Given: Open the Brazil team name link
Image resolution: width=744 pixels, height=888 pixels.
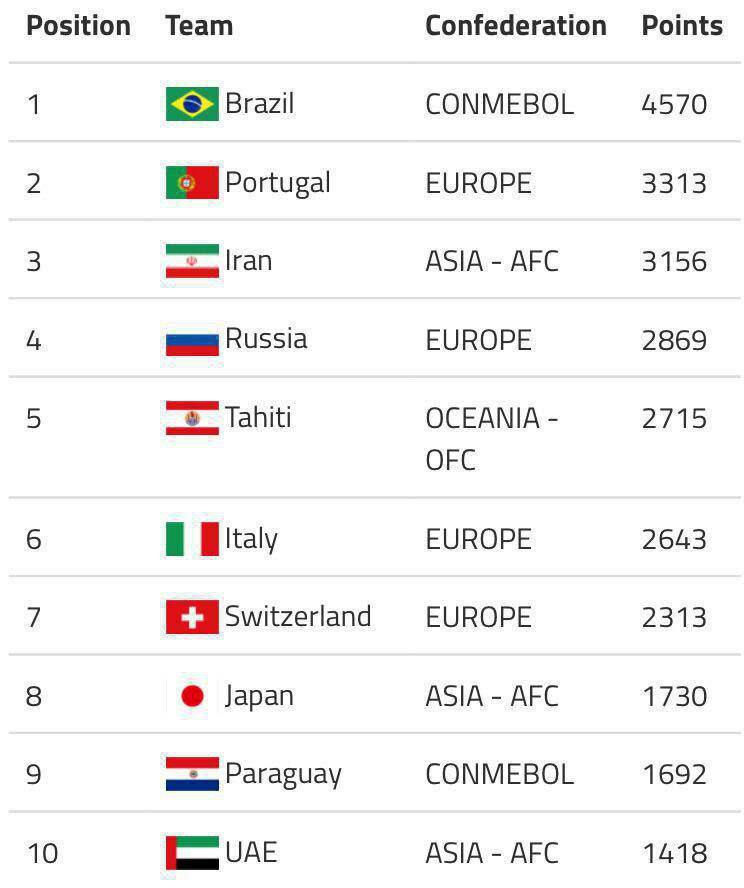Looking at the screenshot, I should click(260, 104).
